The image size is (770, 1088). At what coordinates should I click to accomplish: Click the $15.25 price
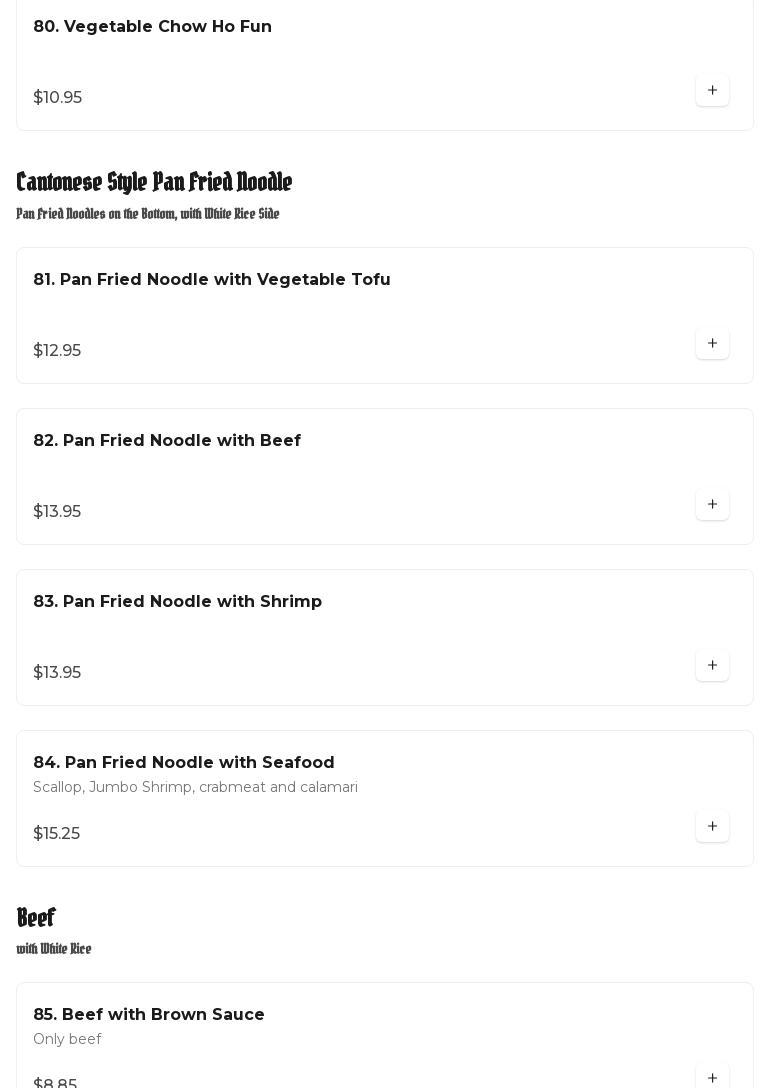point(56,834)
